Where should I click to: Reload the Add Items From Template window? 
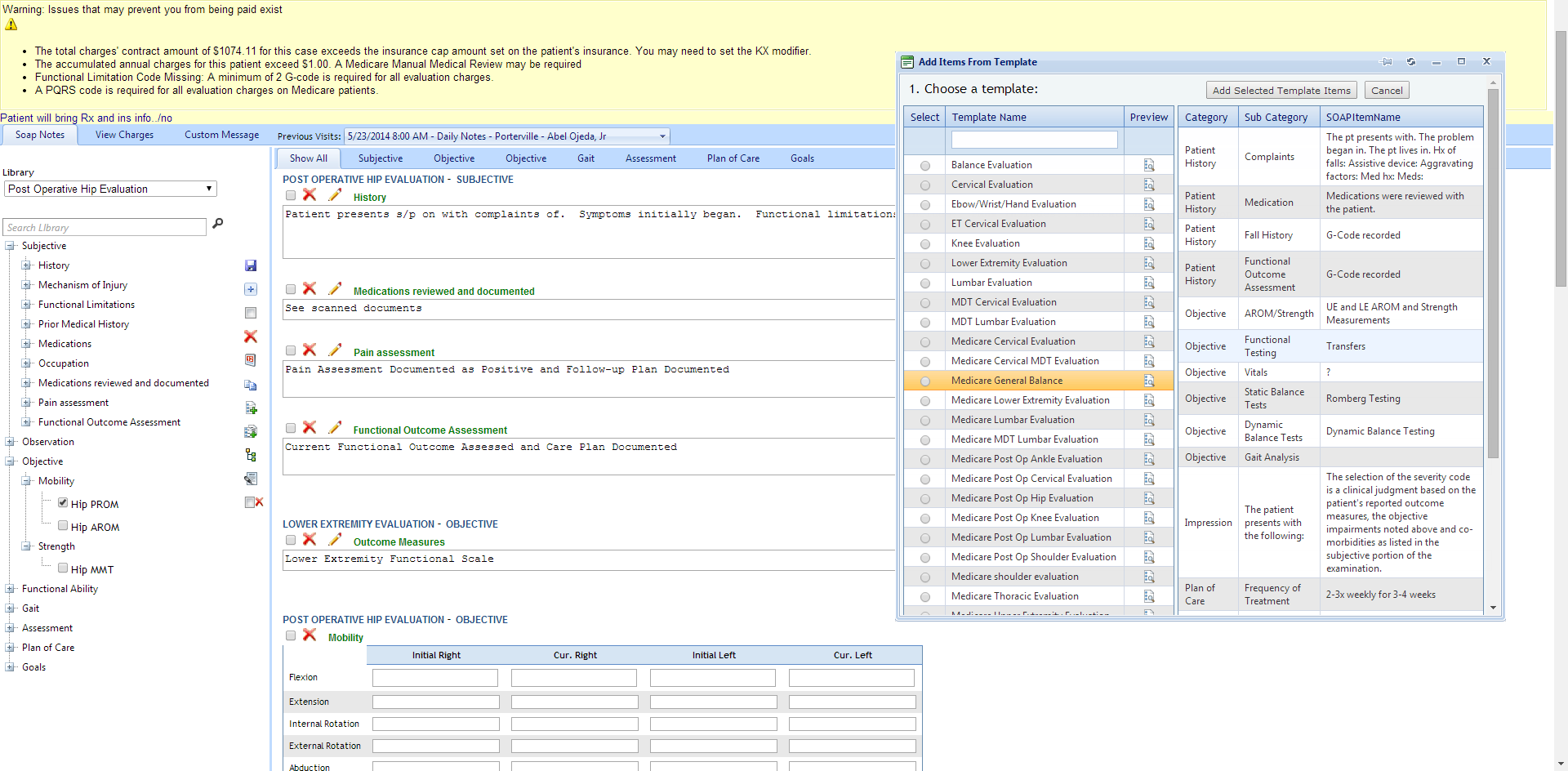[x=1411, y=62]
